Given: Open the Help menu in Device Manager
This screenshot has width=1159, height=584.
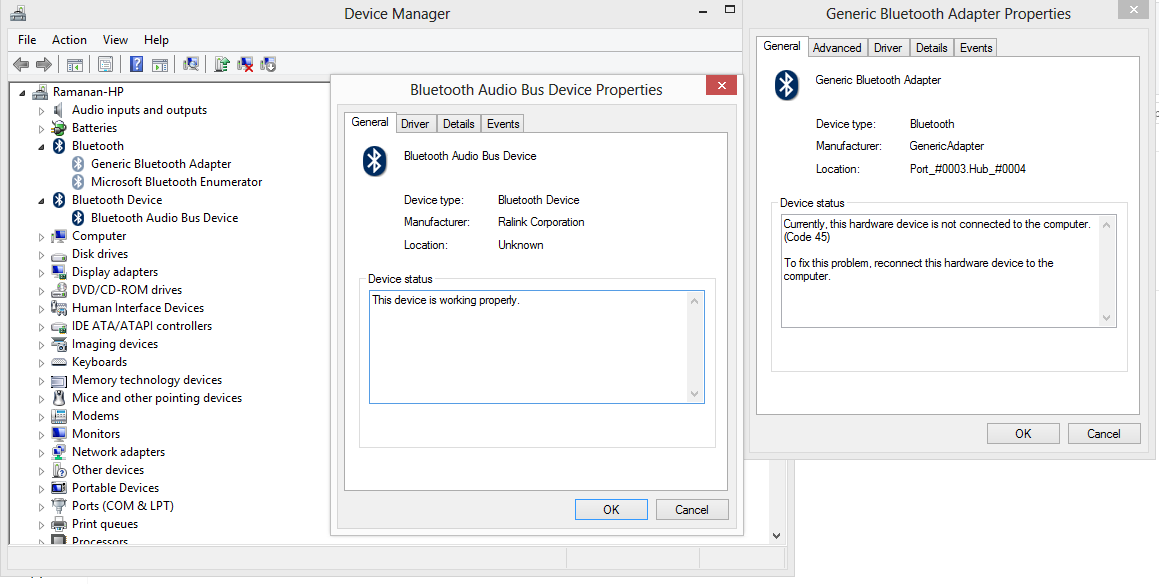Looking at the screenshot, I should point(156,40).
